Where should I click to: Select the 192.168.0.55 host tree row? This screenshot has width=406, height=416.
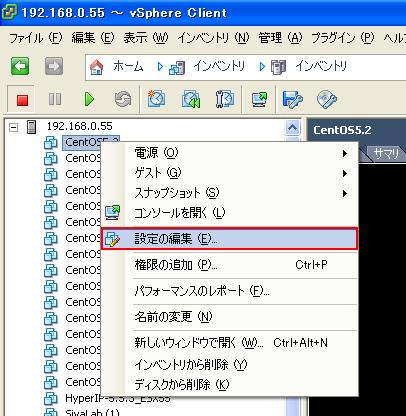(79, 127)
